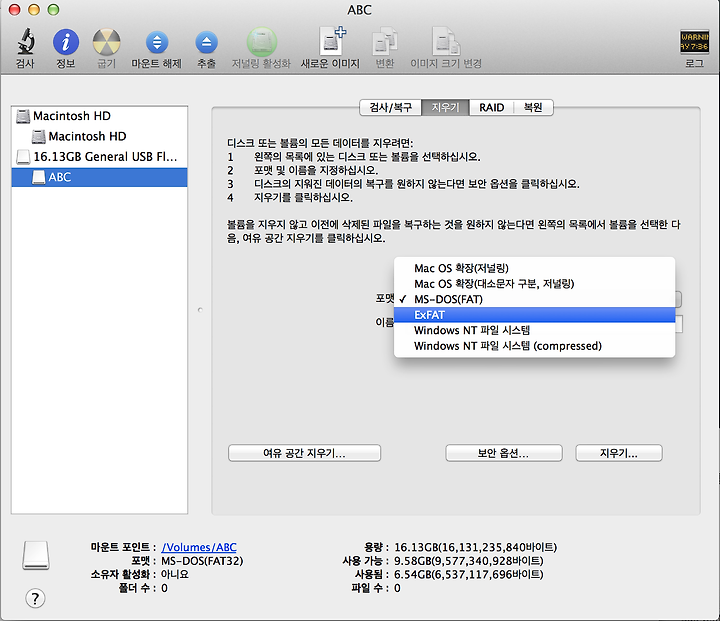This screenshot has height=621, width=720.
Task: Click the 여유 공간 지우기... button
Action: (x=304, y=453)
